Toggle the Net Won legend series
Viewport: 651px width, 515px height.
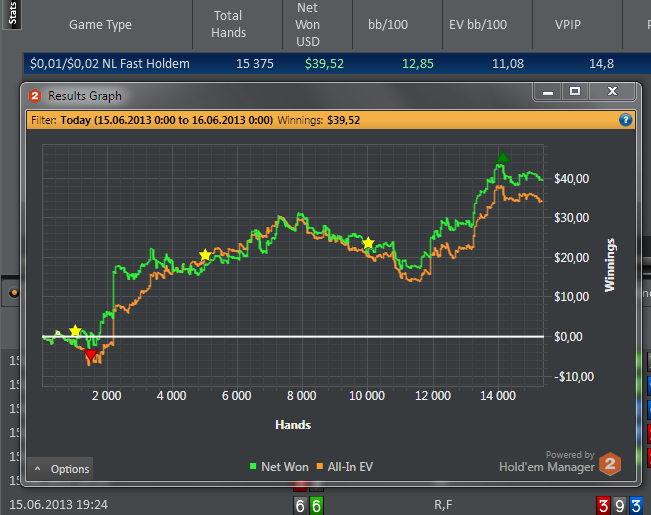279,466
